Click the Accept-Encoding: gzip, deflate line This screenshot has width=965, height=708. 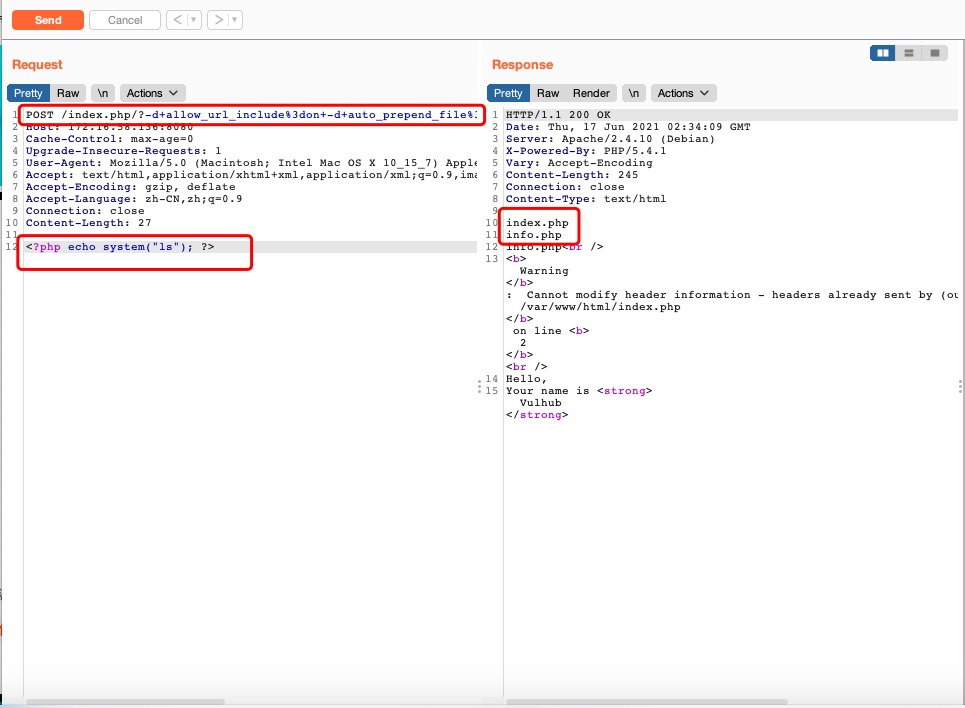[130, 187]
